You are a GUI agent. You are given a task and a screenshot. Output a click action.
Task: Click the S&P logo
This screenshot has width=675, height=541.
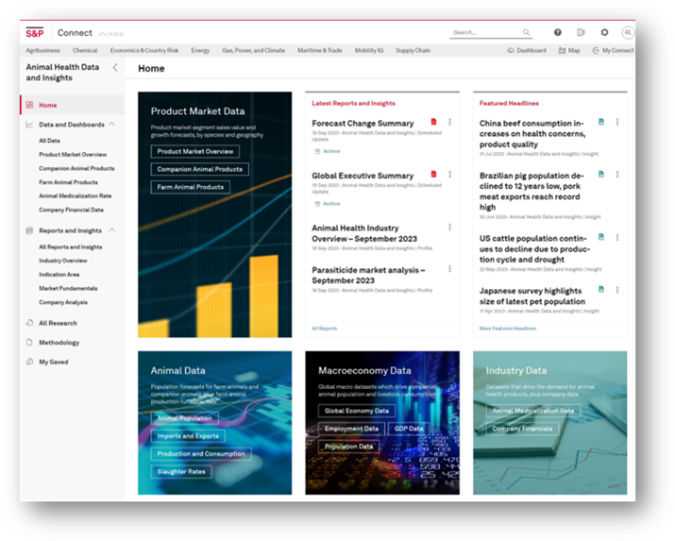(x=34, y=33)
